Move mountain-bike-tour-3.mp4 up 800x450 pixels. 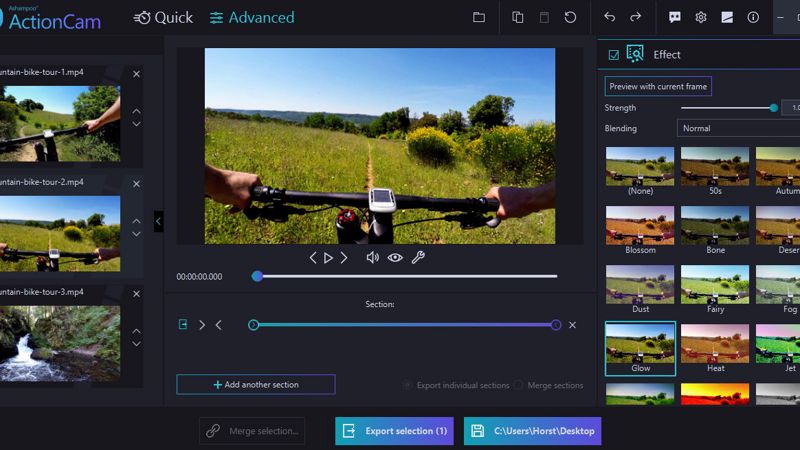(x=136, y=331)
